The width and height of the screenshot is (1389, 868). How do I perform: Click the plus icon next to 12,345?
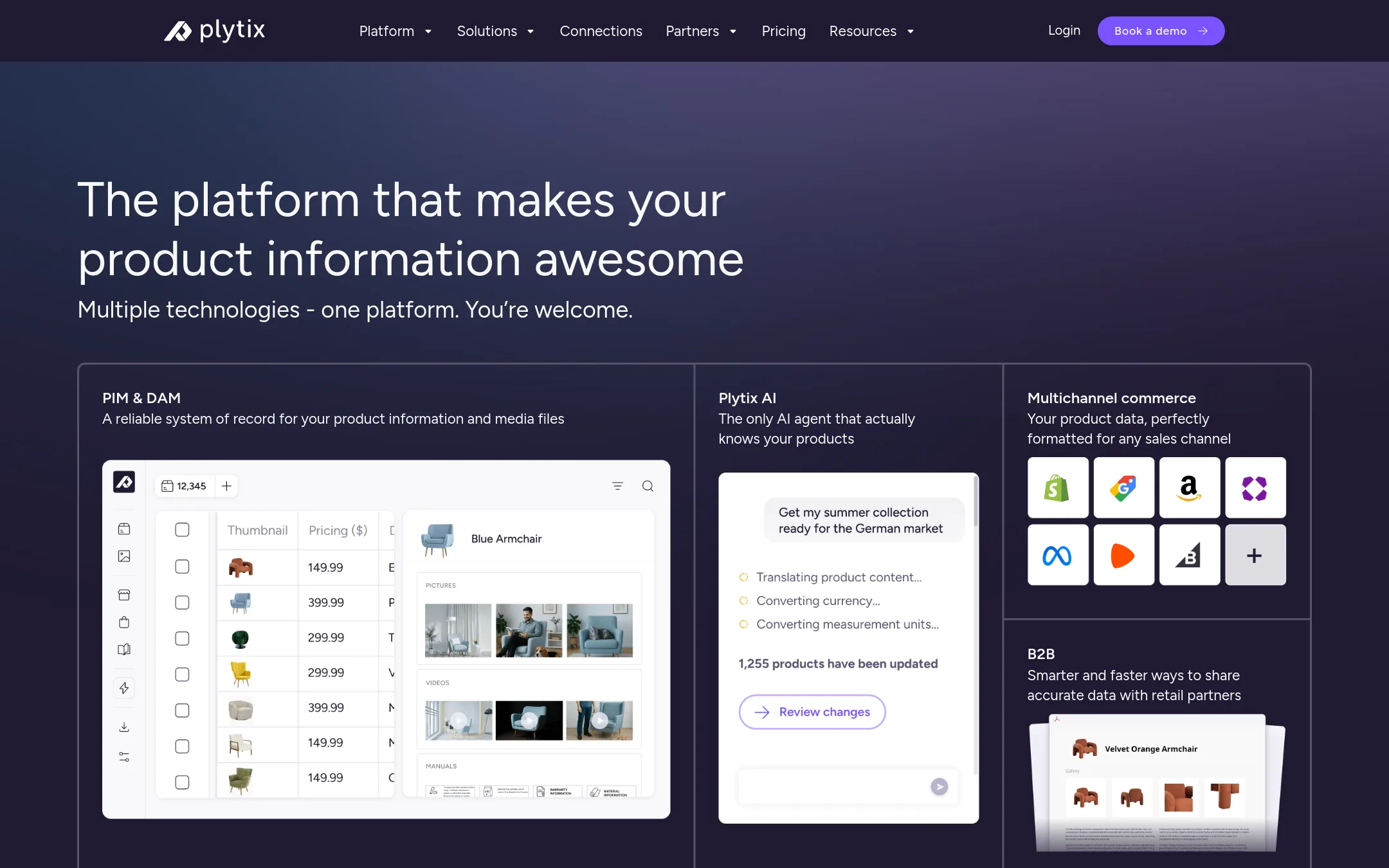tap(226, 486)
